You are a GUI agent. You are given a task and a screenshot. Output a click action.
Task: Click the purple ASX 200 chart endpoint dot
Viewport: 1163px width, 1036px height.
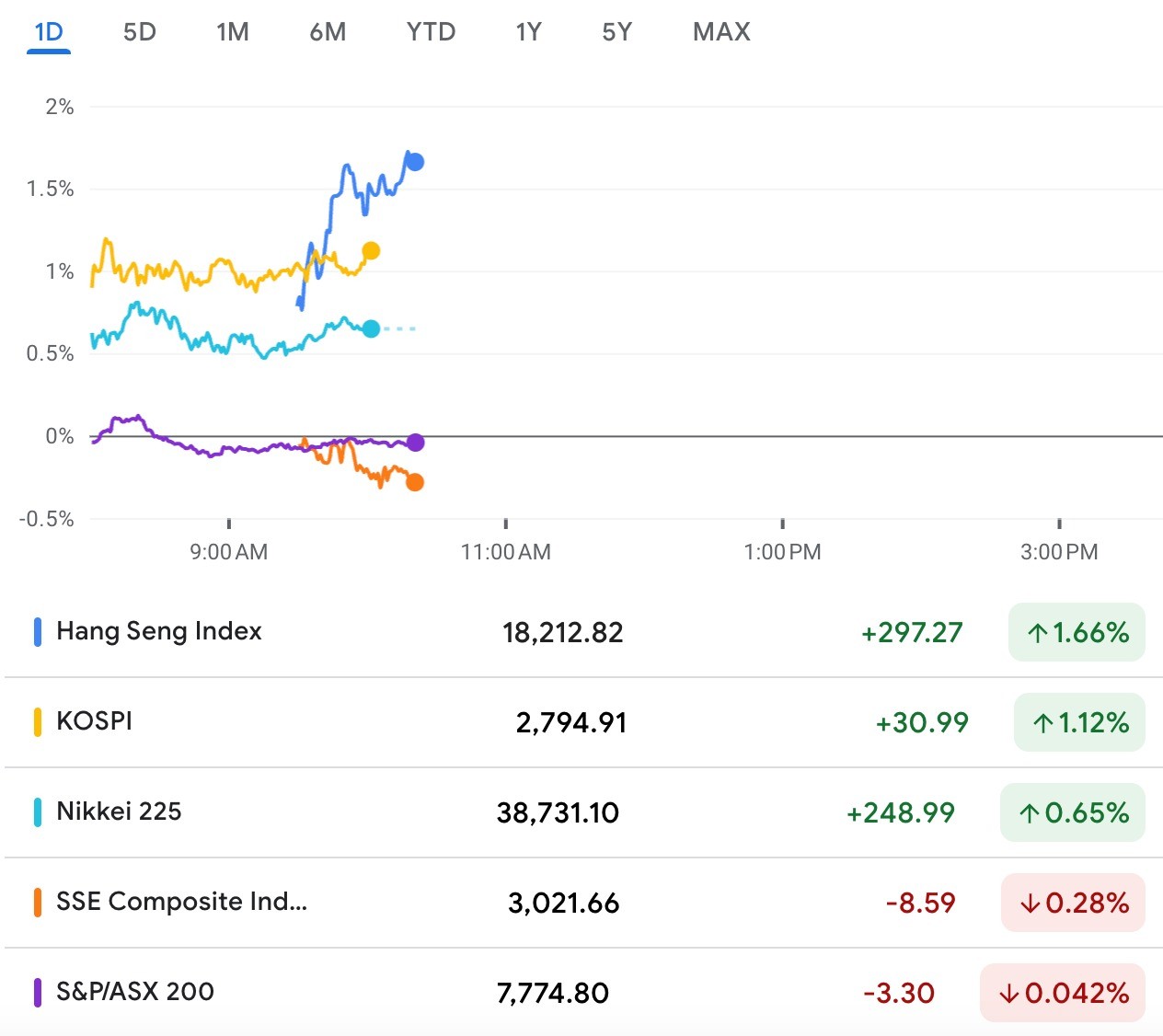[x=415, y=443]
